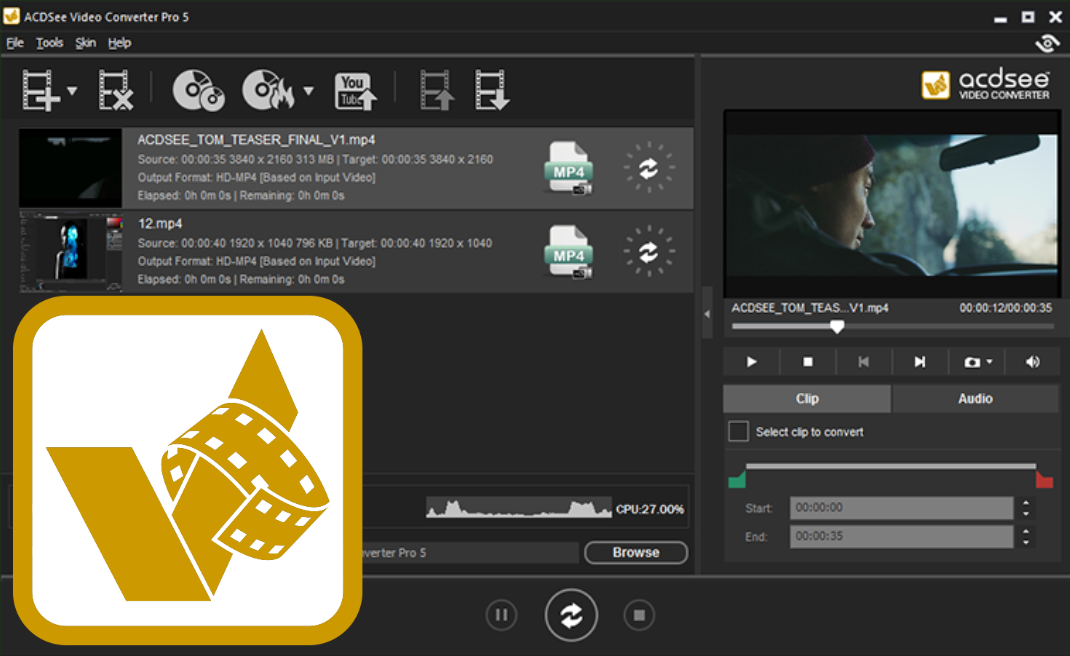Click the ACDSEE_TOM_TEASER_FINAL_V1.mp4 file name
This screenshot has width=1070, height=656.
(x=257, y=140)
